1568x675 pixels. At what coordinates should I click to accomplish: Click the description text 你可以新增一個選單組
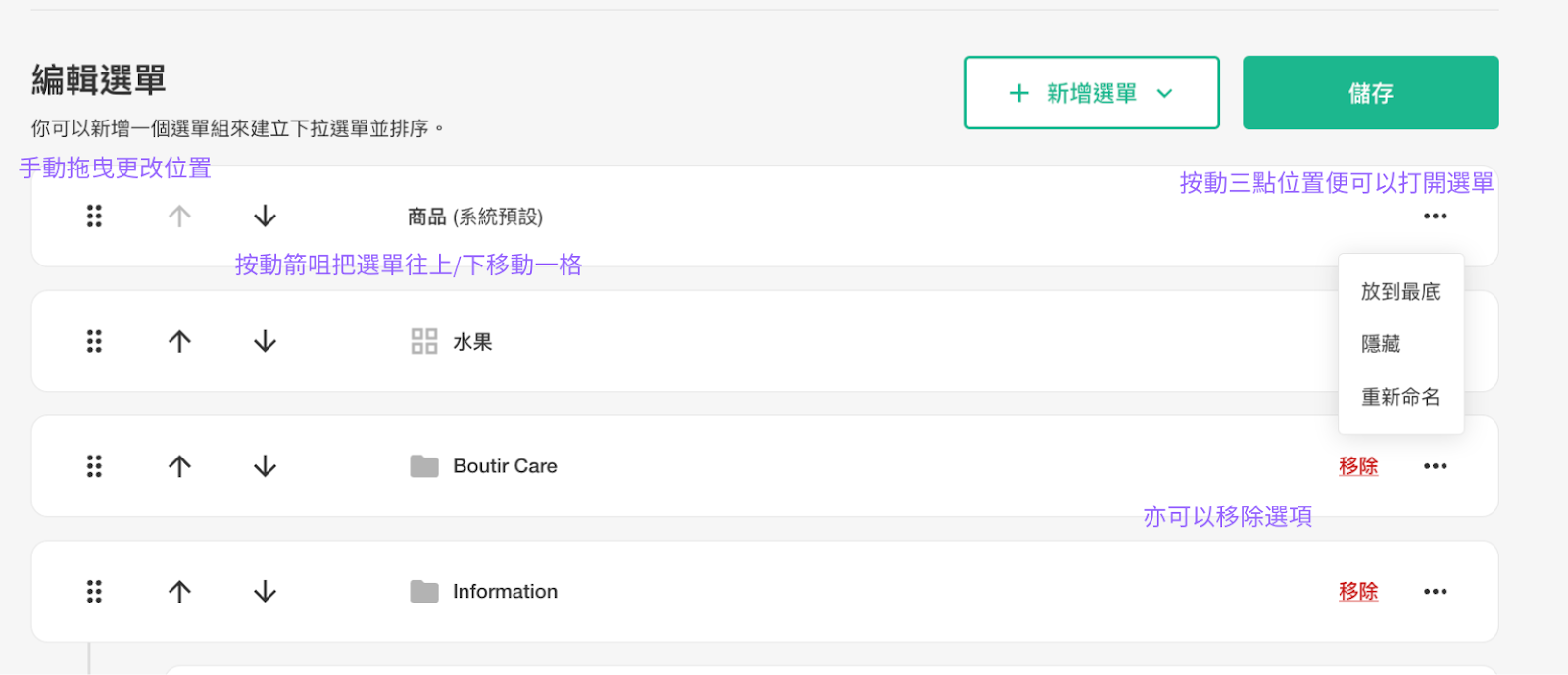pos(237,128)
